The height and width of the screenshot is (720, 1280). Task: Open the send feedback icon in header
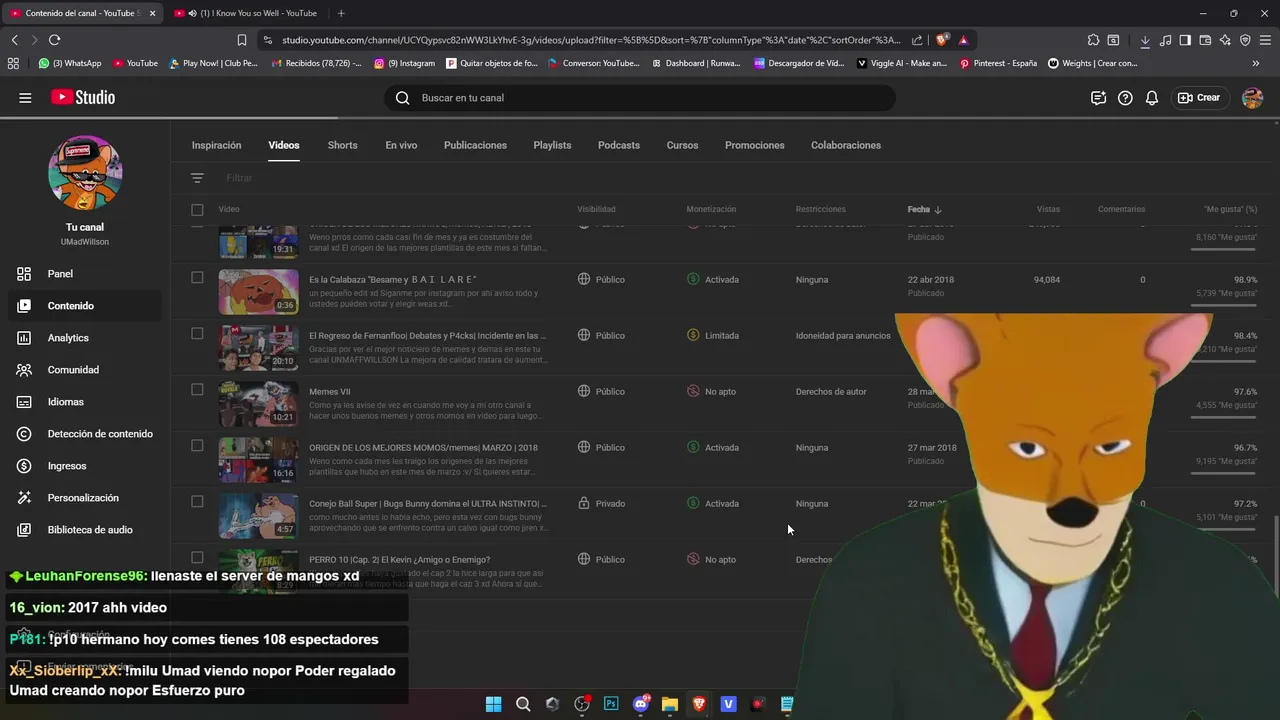[1098, 98]
